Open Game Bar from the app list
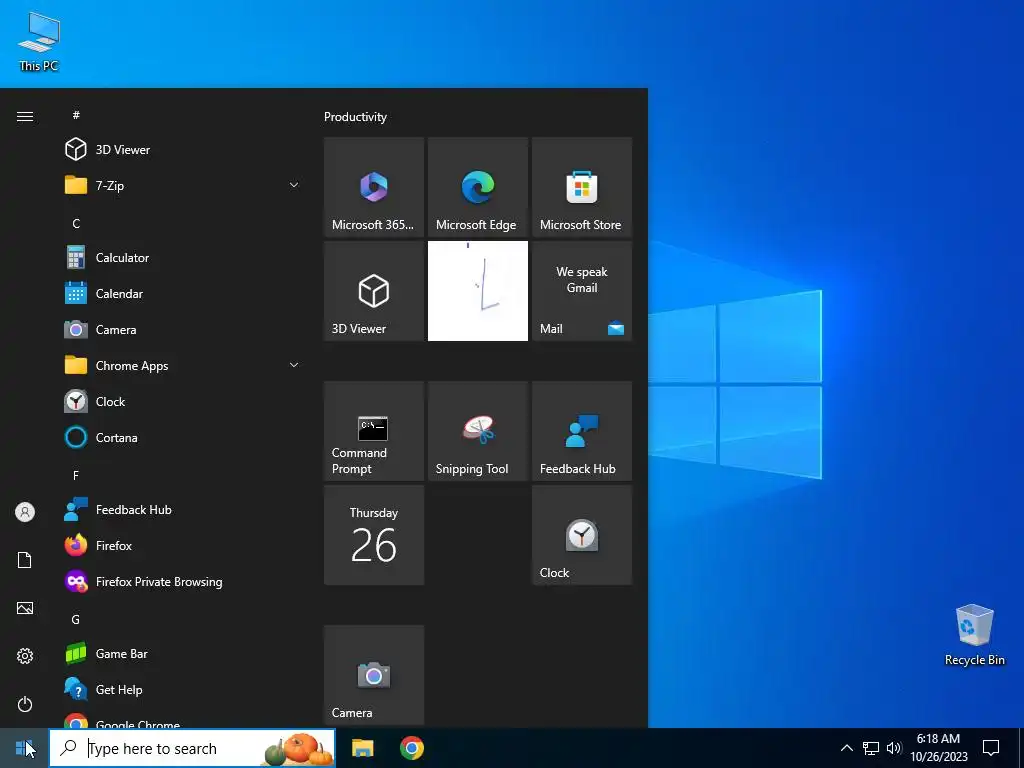 pyautogui.click(x=183, y=654)
